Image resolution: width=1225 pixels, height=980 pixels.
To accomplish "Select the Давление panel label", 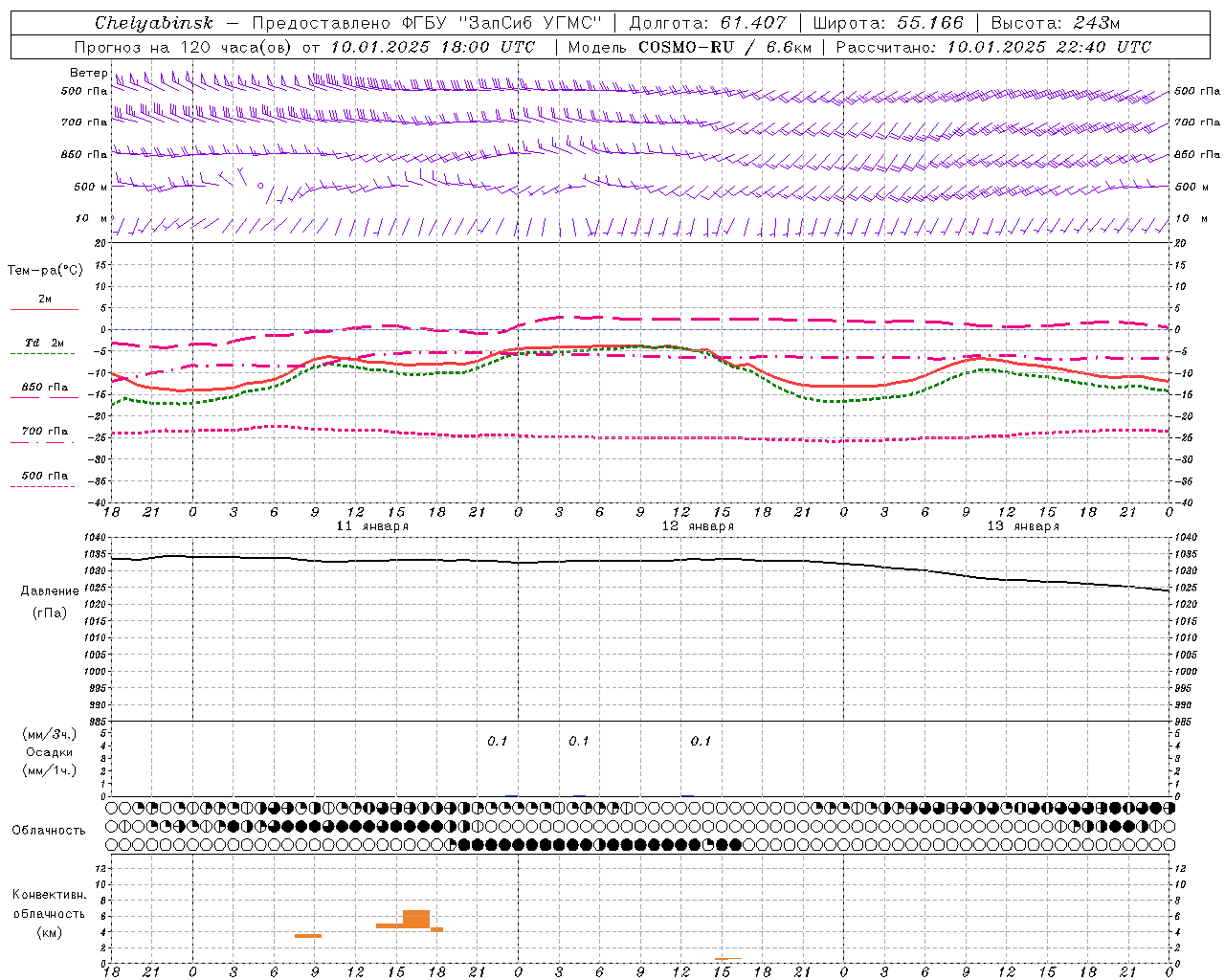I will coord(50,591).
